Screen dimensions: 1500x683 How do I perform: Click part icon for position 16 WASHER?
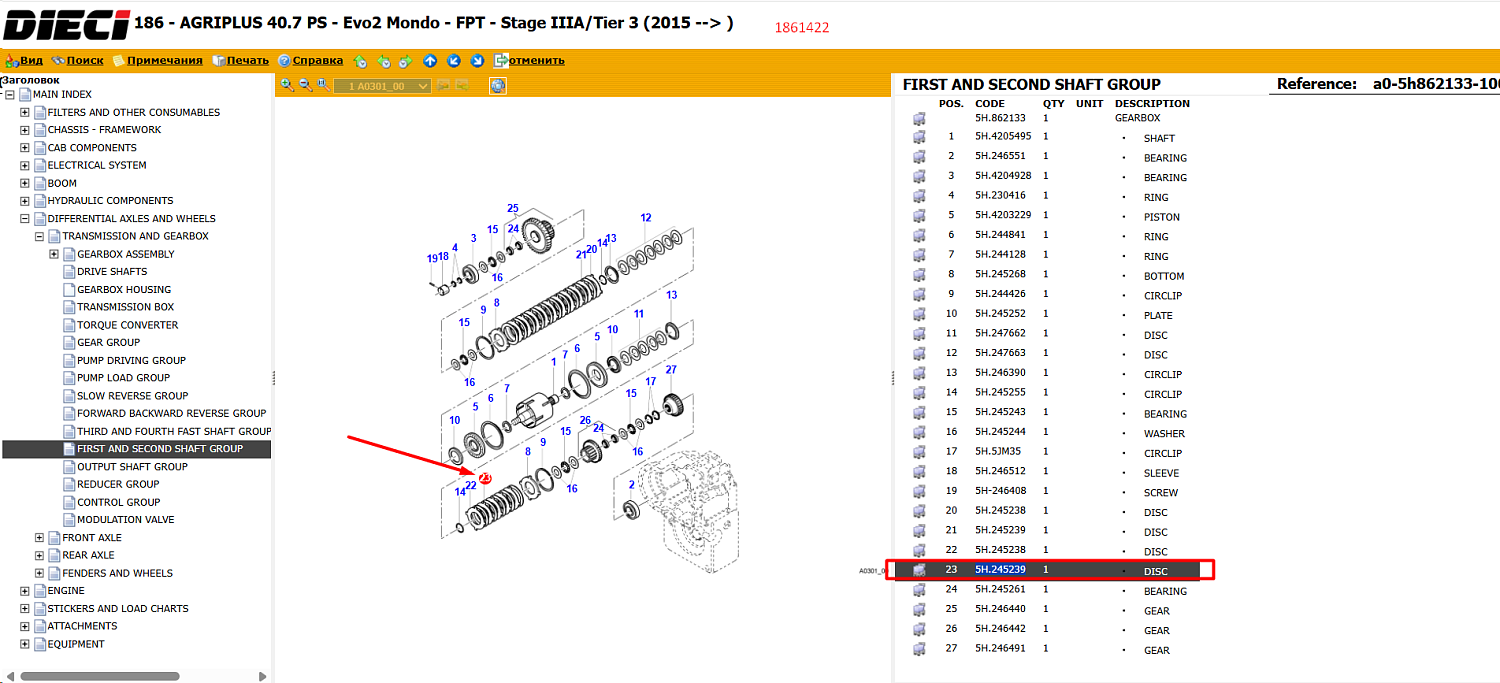click(919, 433)
